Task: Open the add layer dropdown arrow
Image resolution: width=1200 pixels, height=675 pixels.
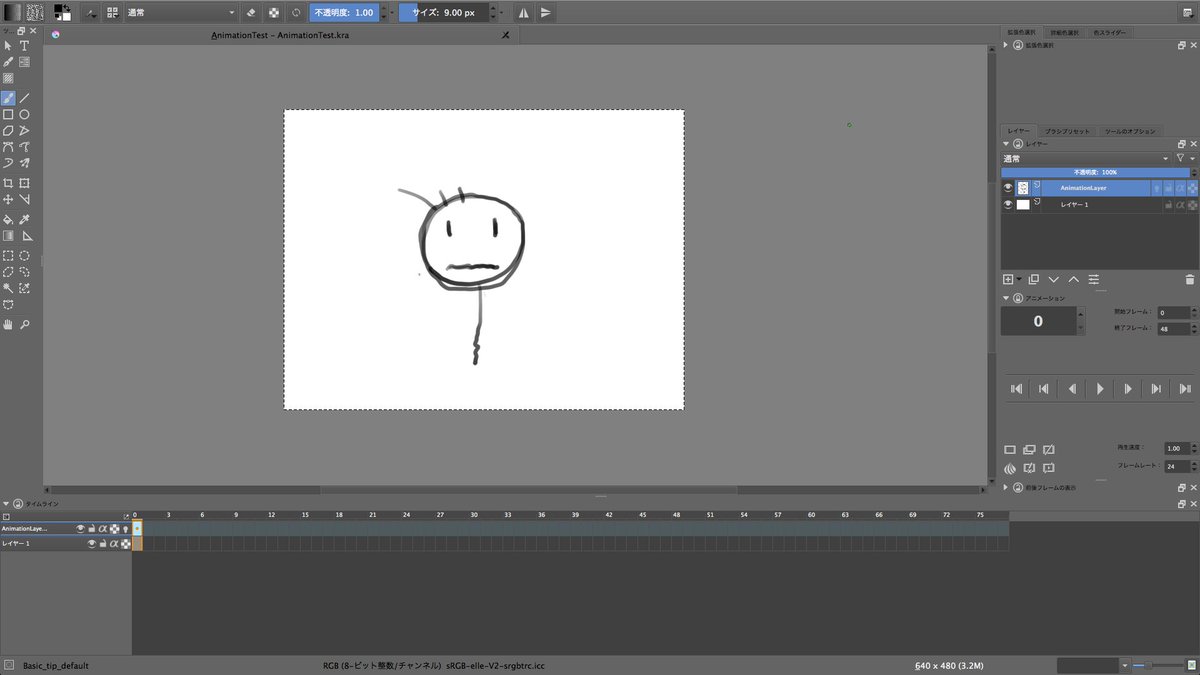Action: pyautogui.click(x=1019, y=279)
